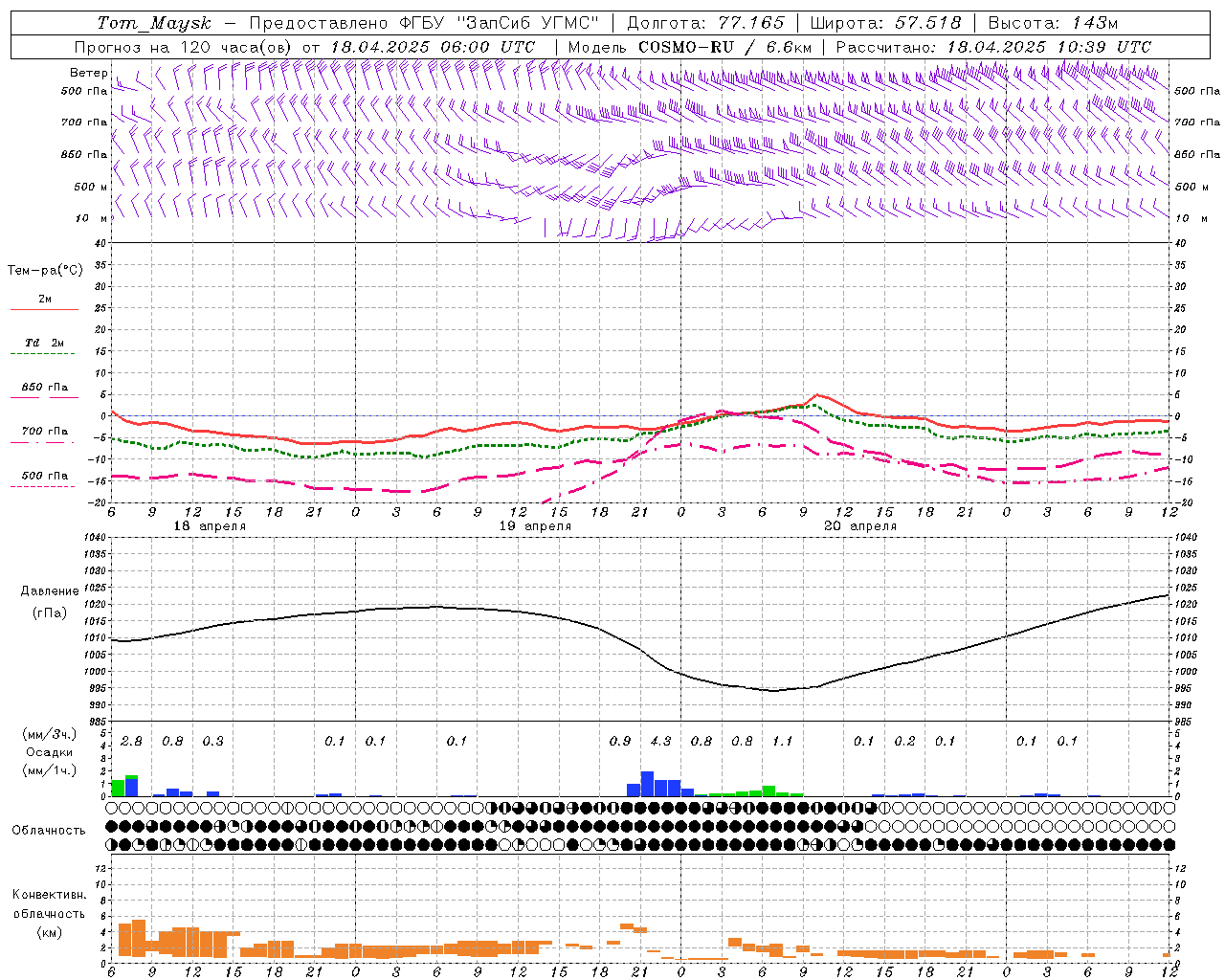1225x980 pixels.
Task: Click the 'Облачность' cloudiness label
Action: pyautogui.click(x=49, y=831)
